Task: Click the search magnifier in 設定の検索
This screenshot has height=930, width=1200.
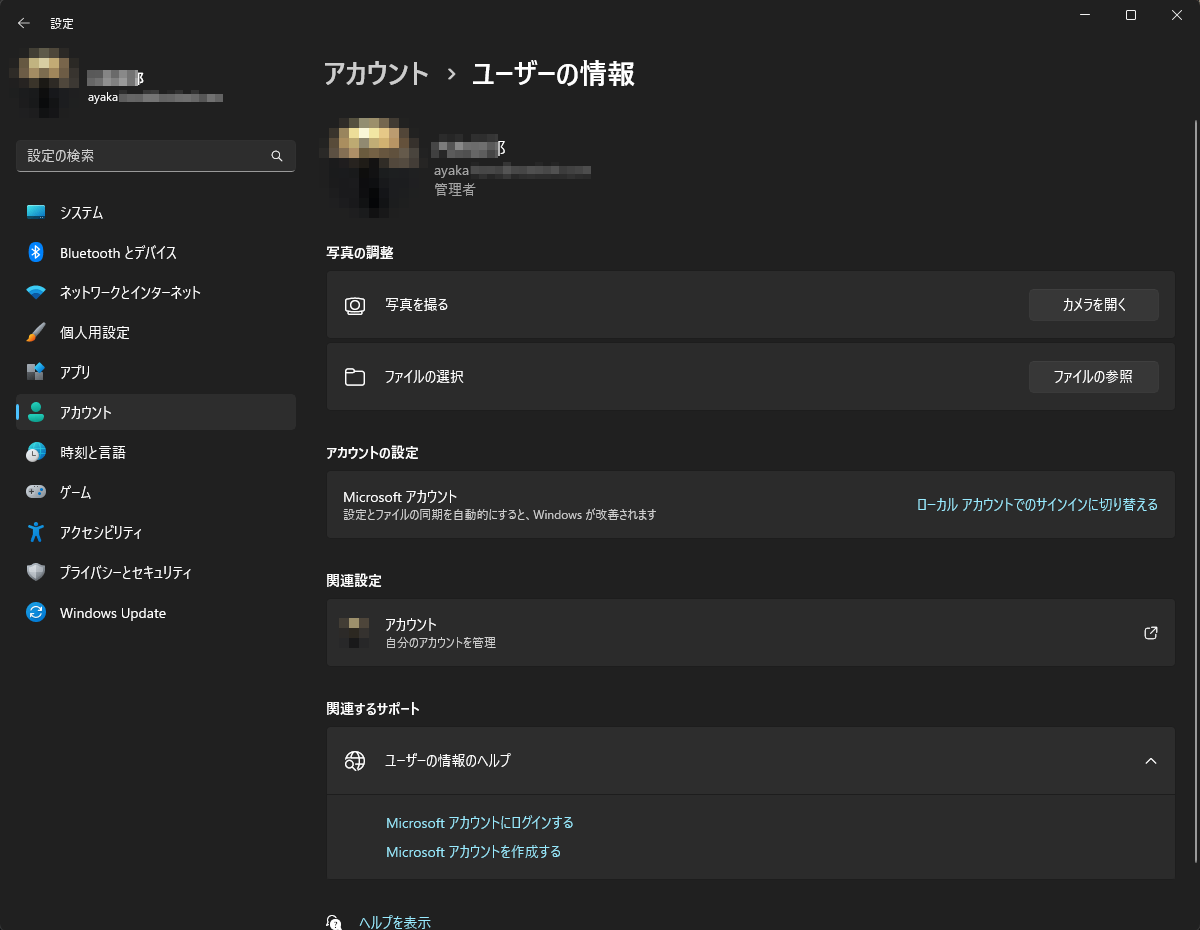Action: tap(276, 156)
